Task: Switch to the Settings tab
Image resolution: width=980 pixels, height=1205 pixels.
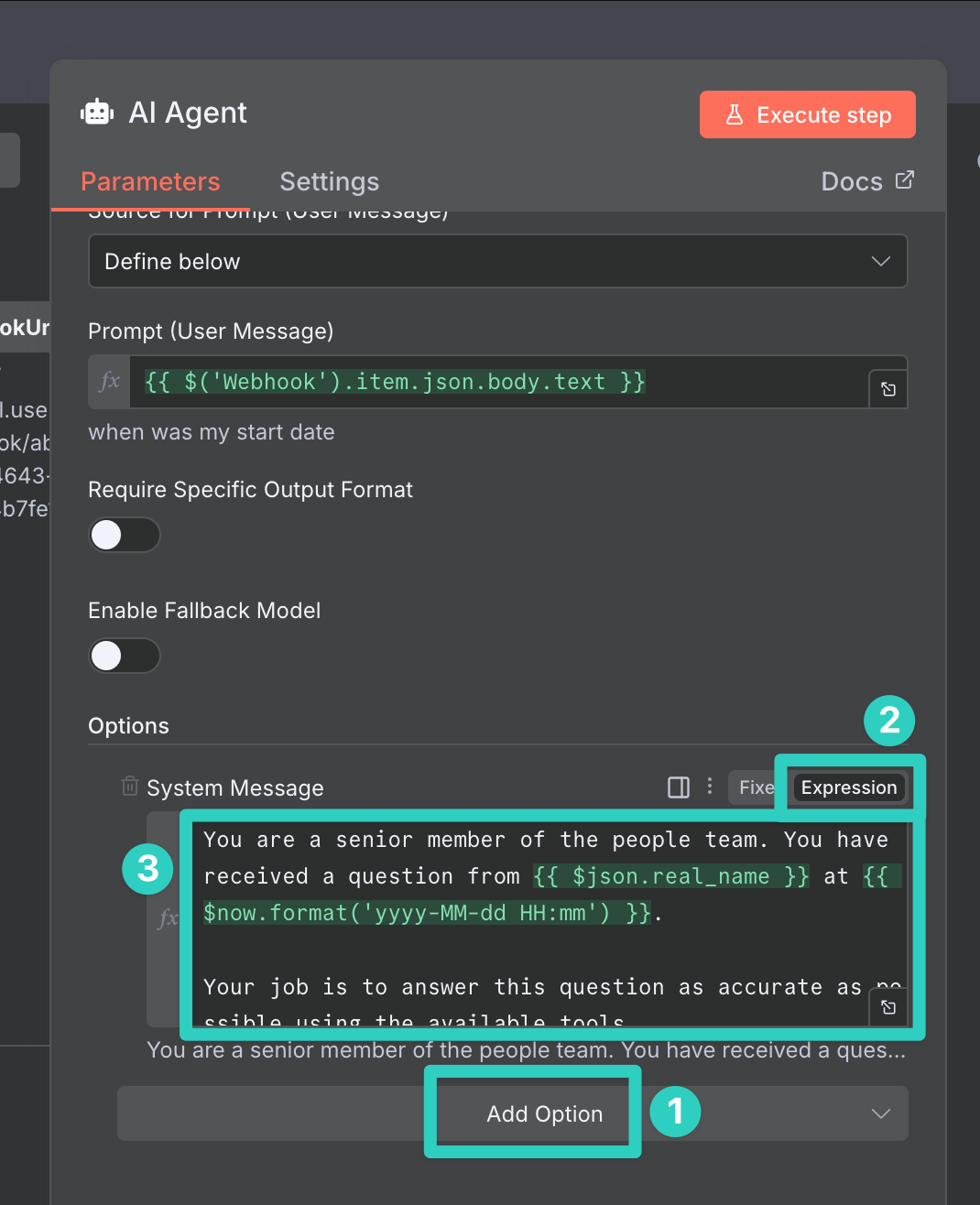Action: point(329,181)
